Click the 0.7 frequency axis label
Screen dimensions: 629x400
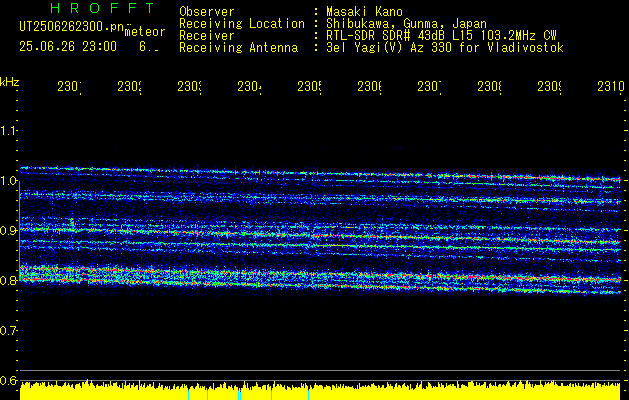pyautogui.click(x=8, y=331)
